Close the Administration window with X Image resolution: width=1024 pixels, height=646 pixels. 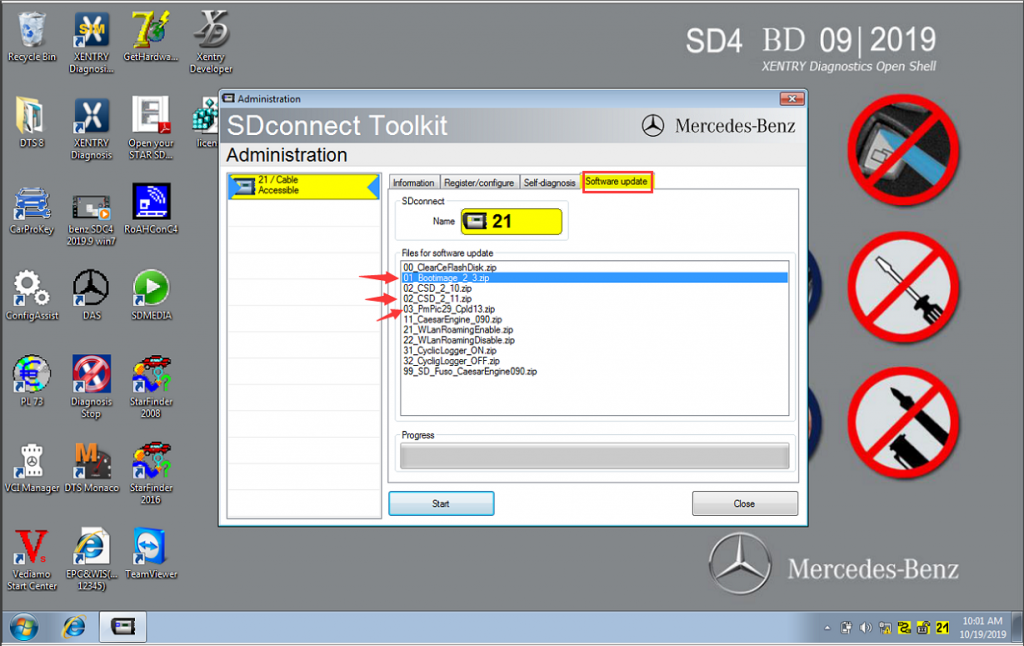792,99
